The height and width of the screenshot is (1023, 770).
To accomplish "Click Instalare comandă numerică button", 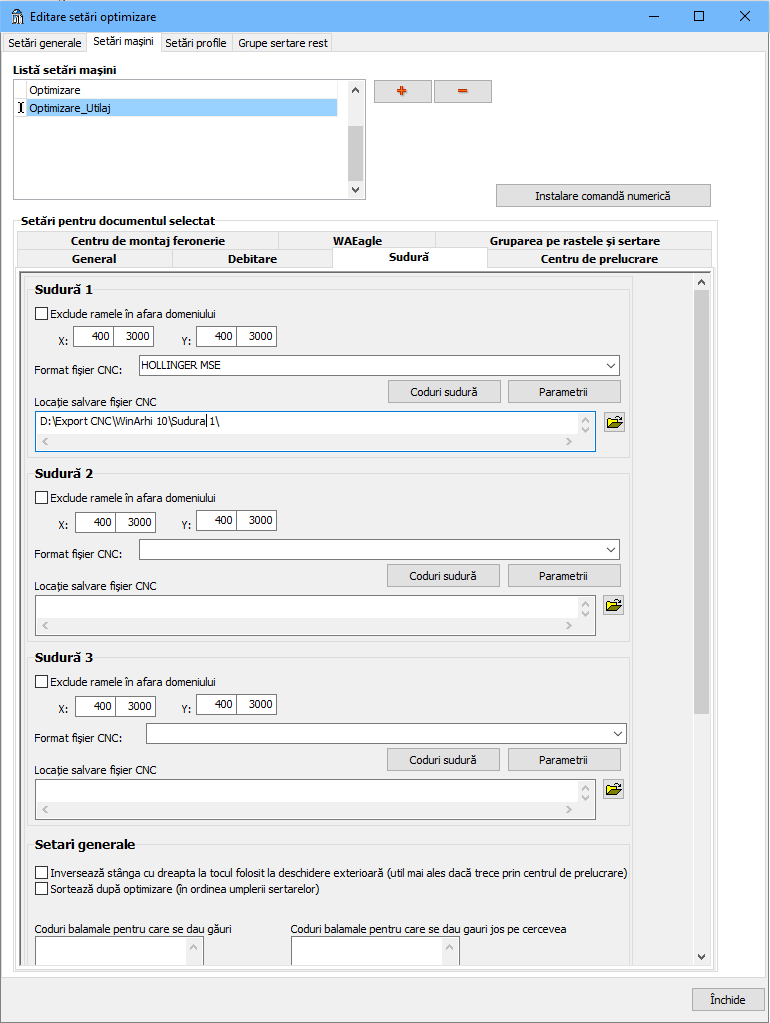I will [x=603, y=196].
